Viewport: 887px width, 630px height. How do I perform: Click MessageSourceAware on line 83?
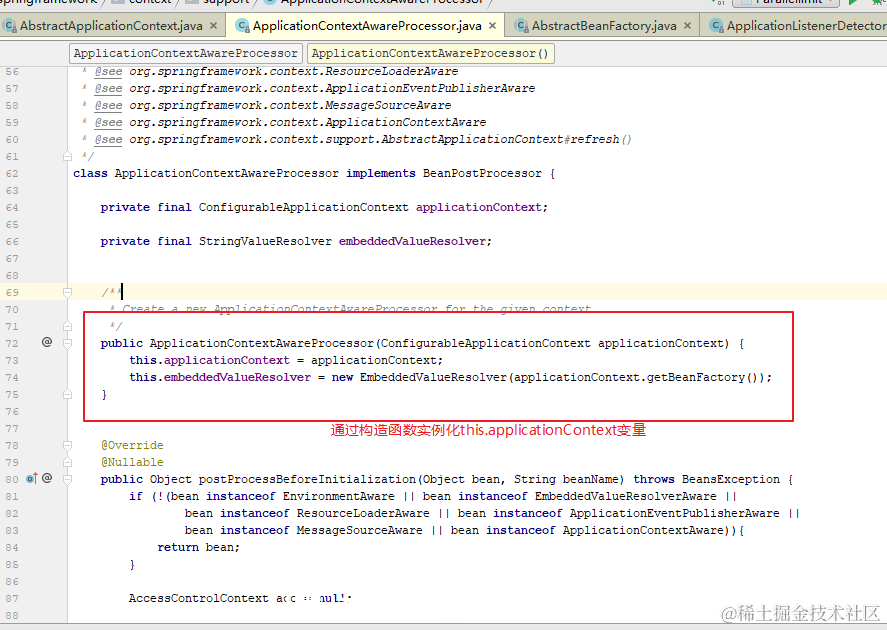pyautogui.click(x=360, y=530)
